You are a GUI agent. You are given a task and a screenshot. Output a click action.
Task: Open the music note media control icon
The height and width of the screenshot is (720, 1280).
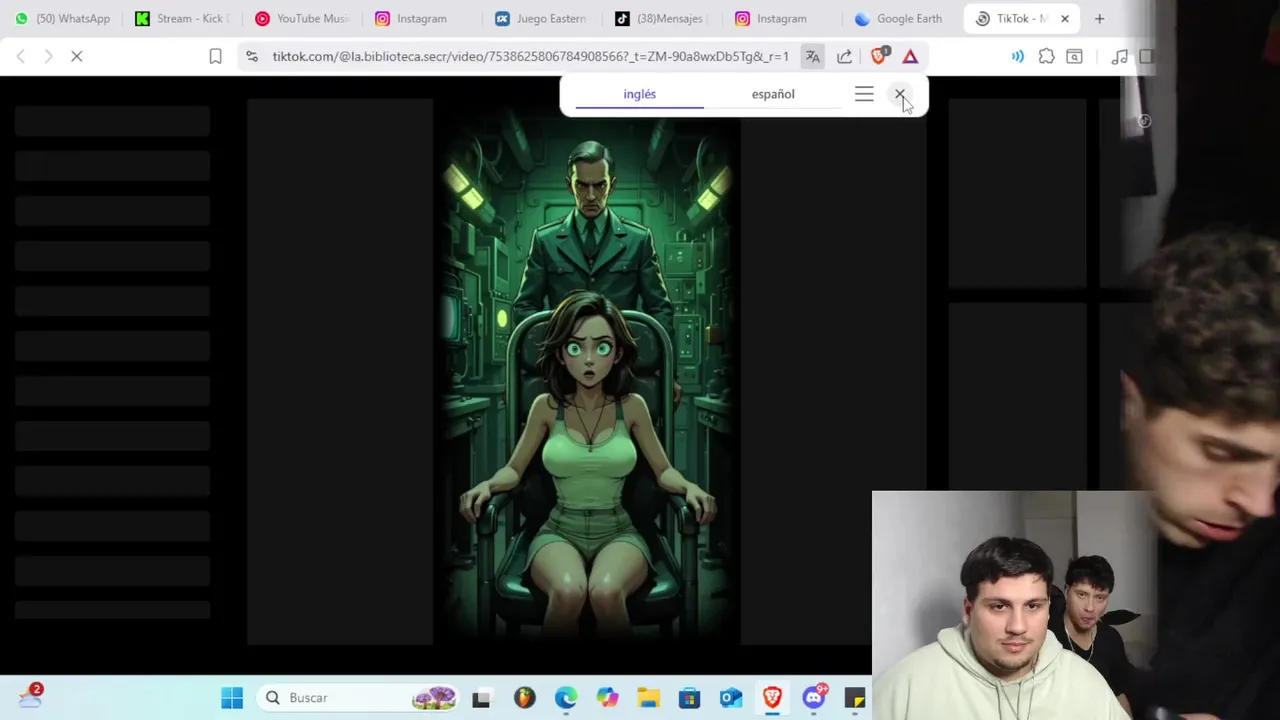[1119, 57]
